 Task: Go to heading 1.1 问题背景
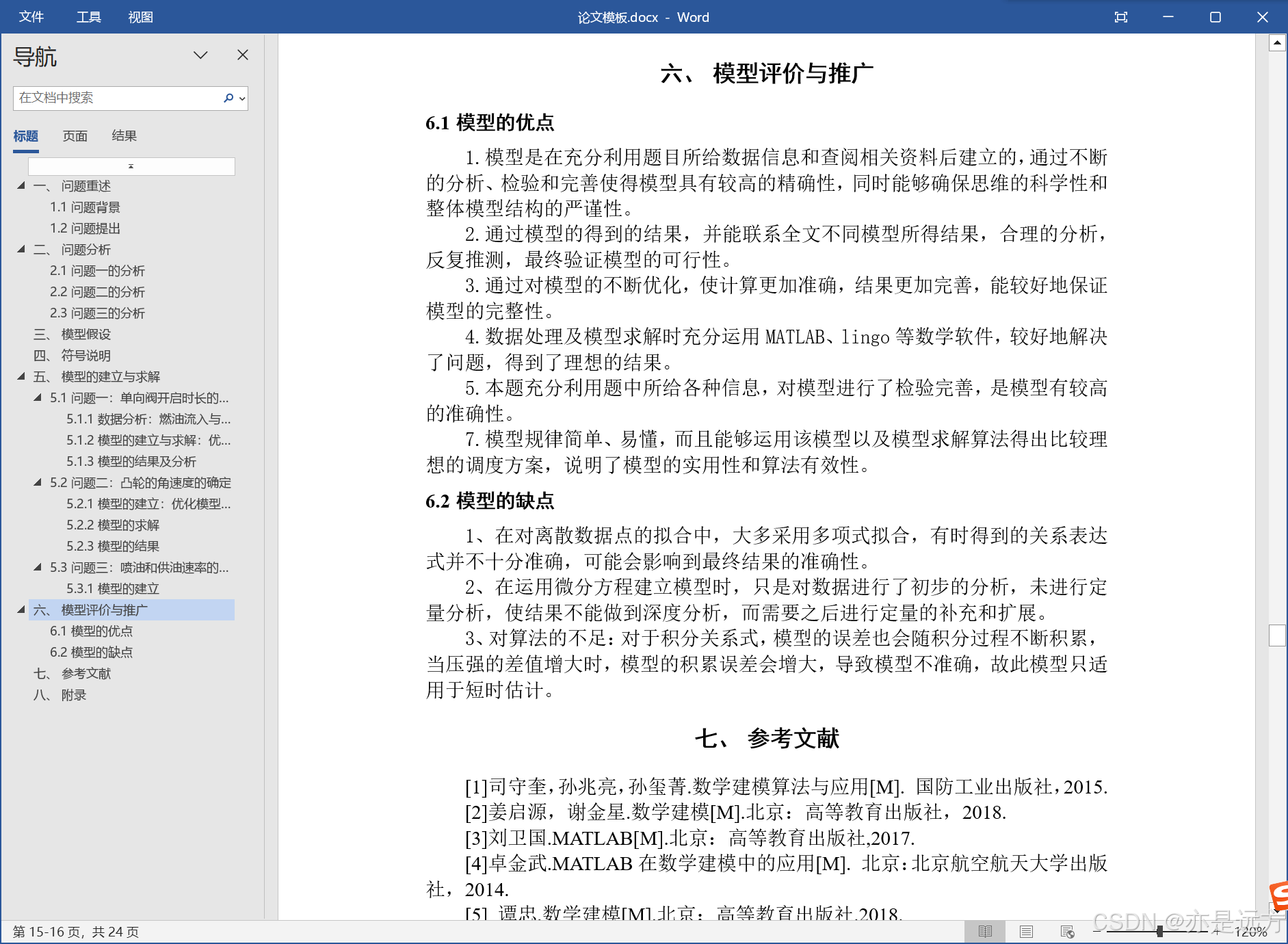(x=85, y=207)
